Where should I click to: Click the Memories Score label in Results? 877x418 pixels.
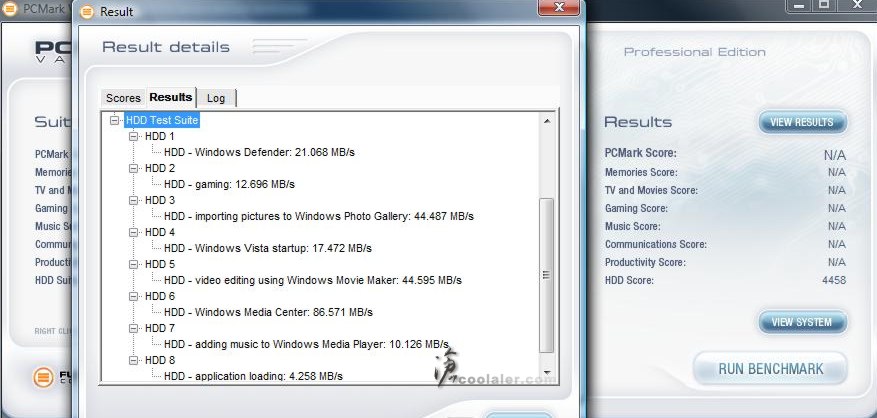(x=641, y=172)
